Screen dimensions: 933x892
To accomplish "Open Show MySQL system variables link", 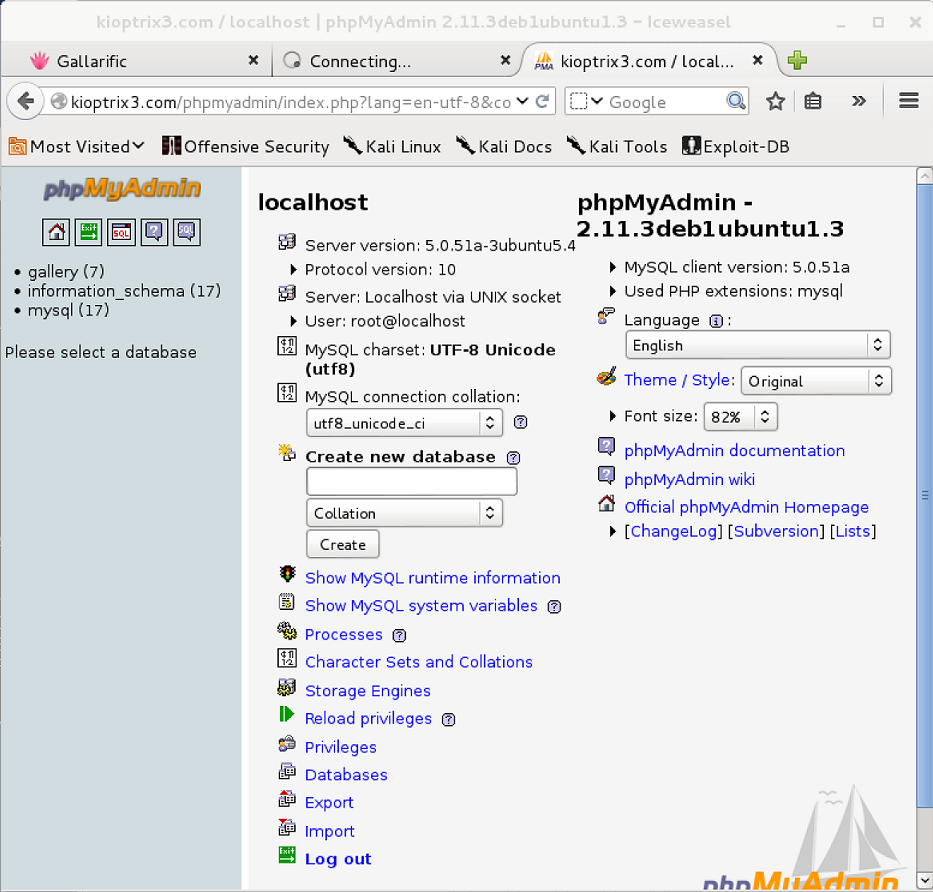I will (421, 606).
